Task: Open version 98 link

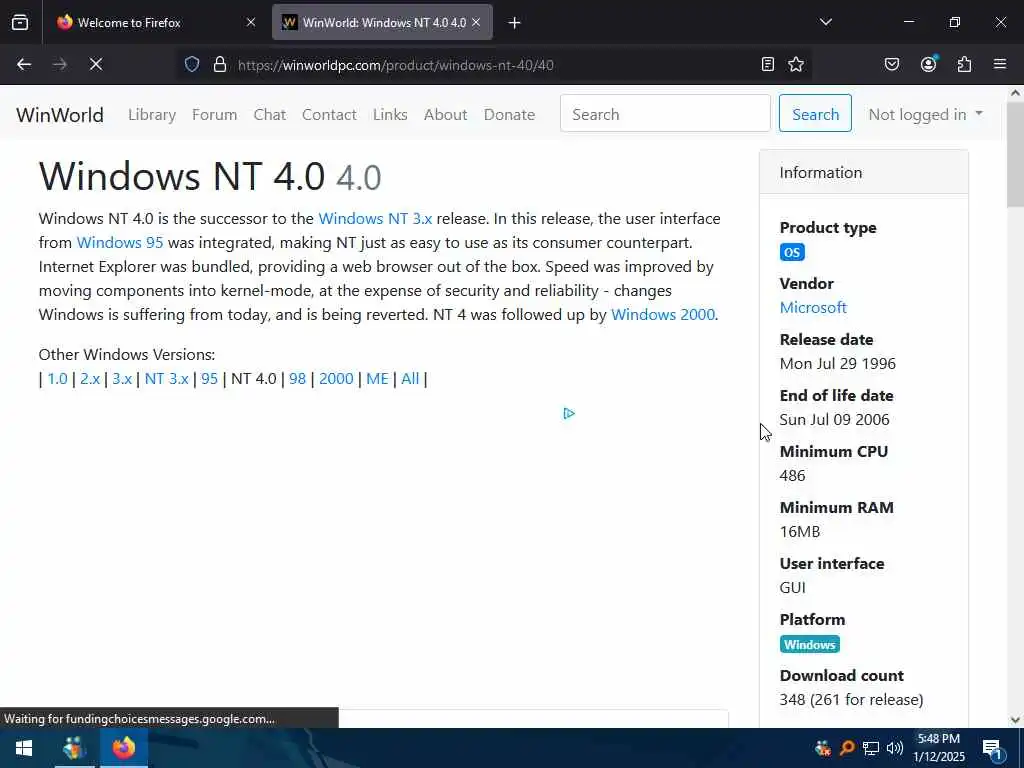Action: tap(297, 379)
